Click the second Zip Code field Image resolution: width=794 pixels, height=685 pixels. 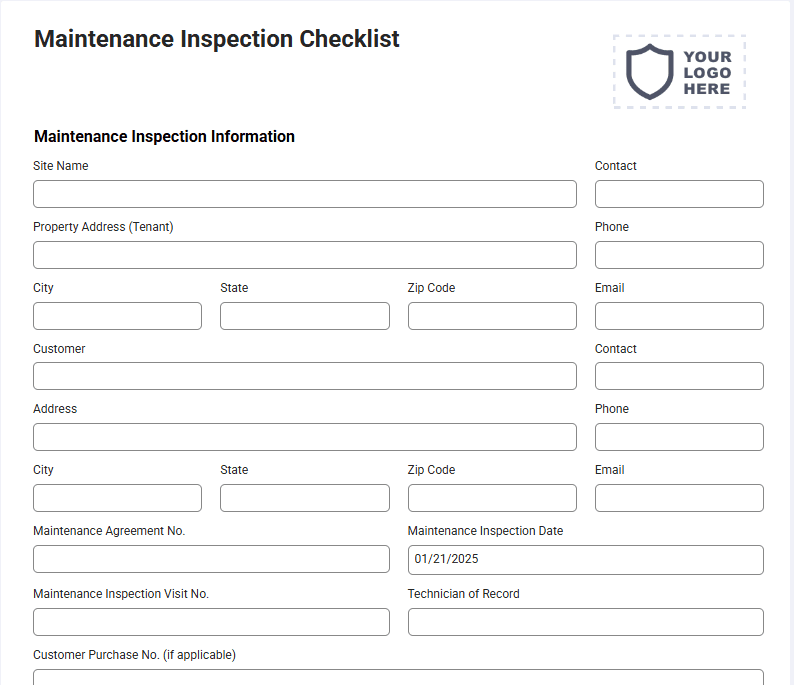(x=492, y=498)
